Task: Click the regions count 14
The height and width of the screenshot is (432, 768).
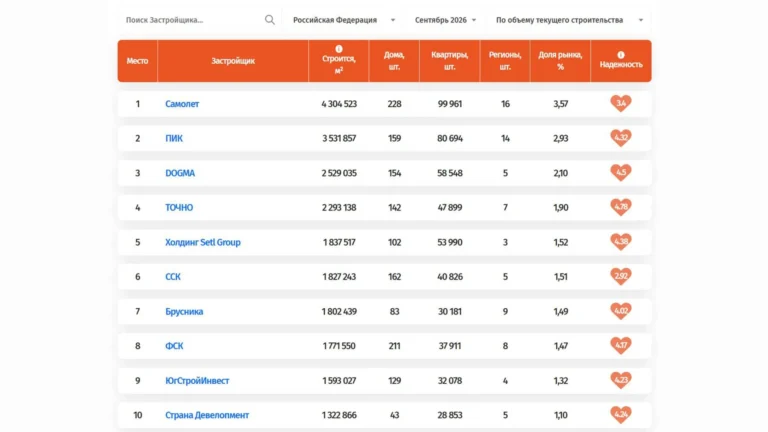Action: [x=505, y=138]
